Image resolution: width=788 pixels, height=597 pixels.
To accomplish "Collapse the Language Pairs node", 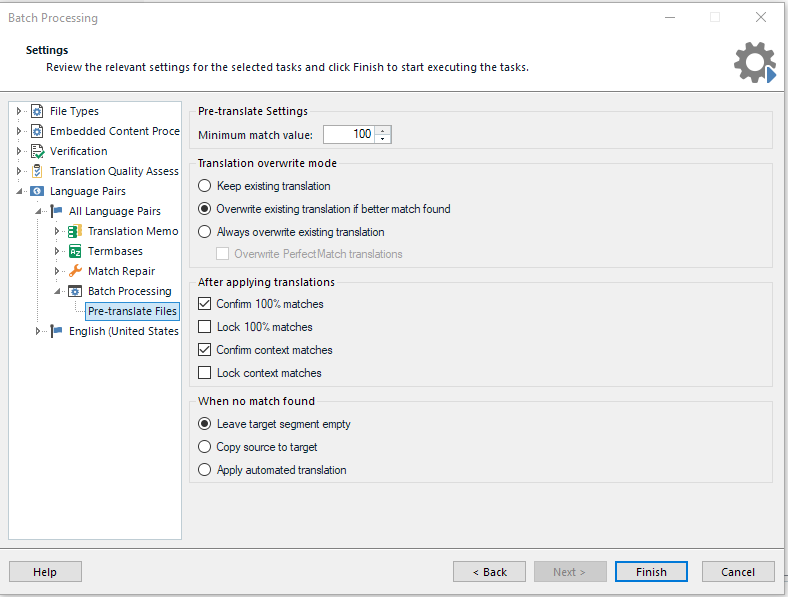I will pyautogui.click(x=19, y=191).
